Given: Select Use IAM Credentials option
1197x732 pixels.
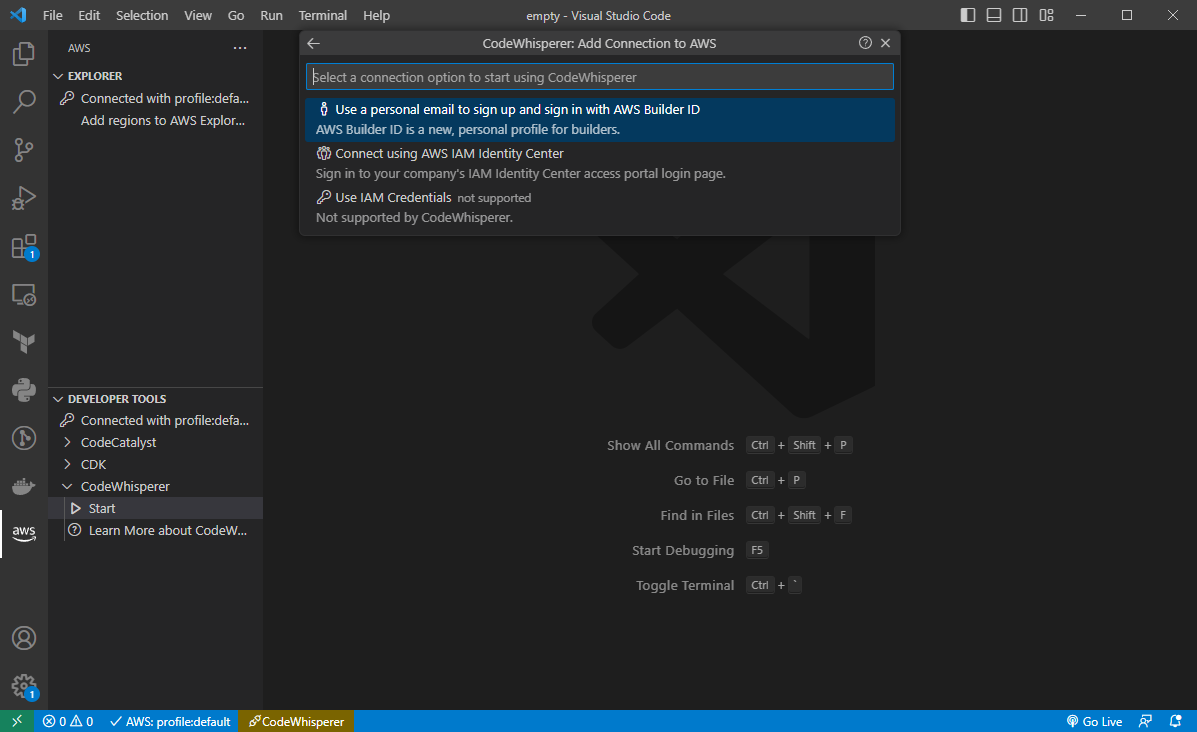Looking at the screenshot, I should pos(599,208).
